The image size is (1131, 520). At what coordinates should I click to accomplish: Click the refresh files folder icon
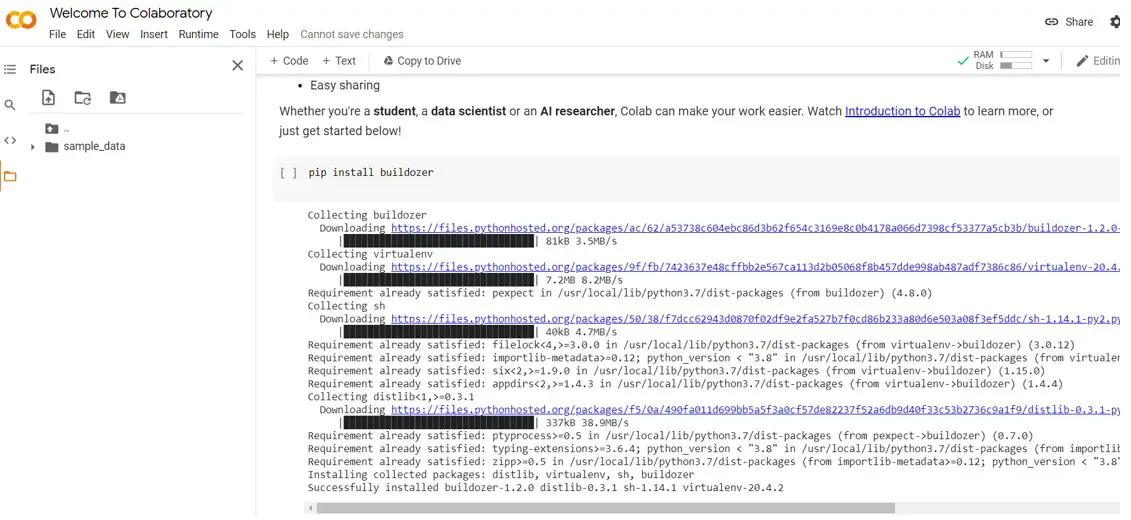pyautogui.click(x=83, y=98)
